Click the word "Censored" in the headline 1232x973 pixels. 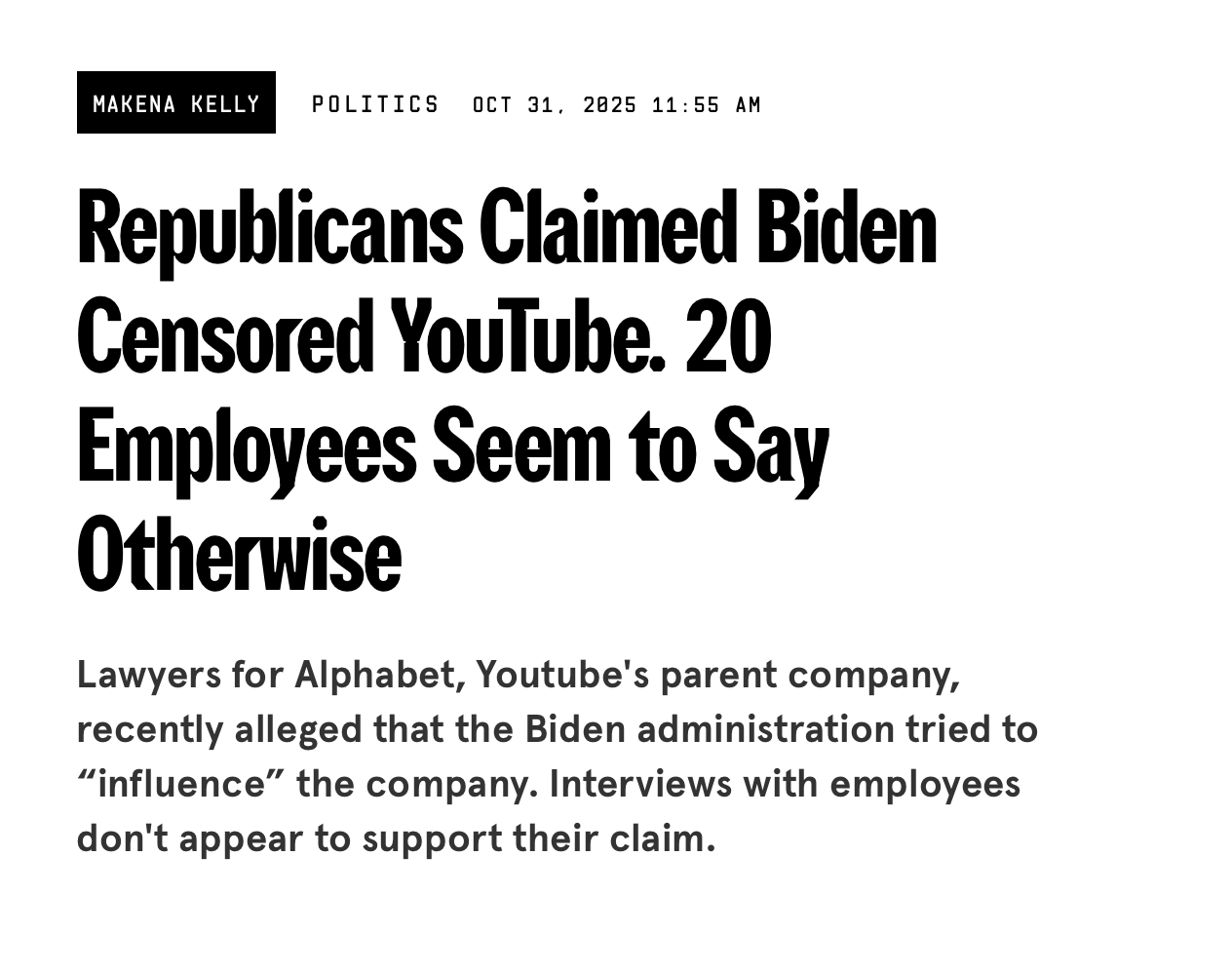click(x=225, y=336)
